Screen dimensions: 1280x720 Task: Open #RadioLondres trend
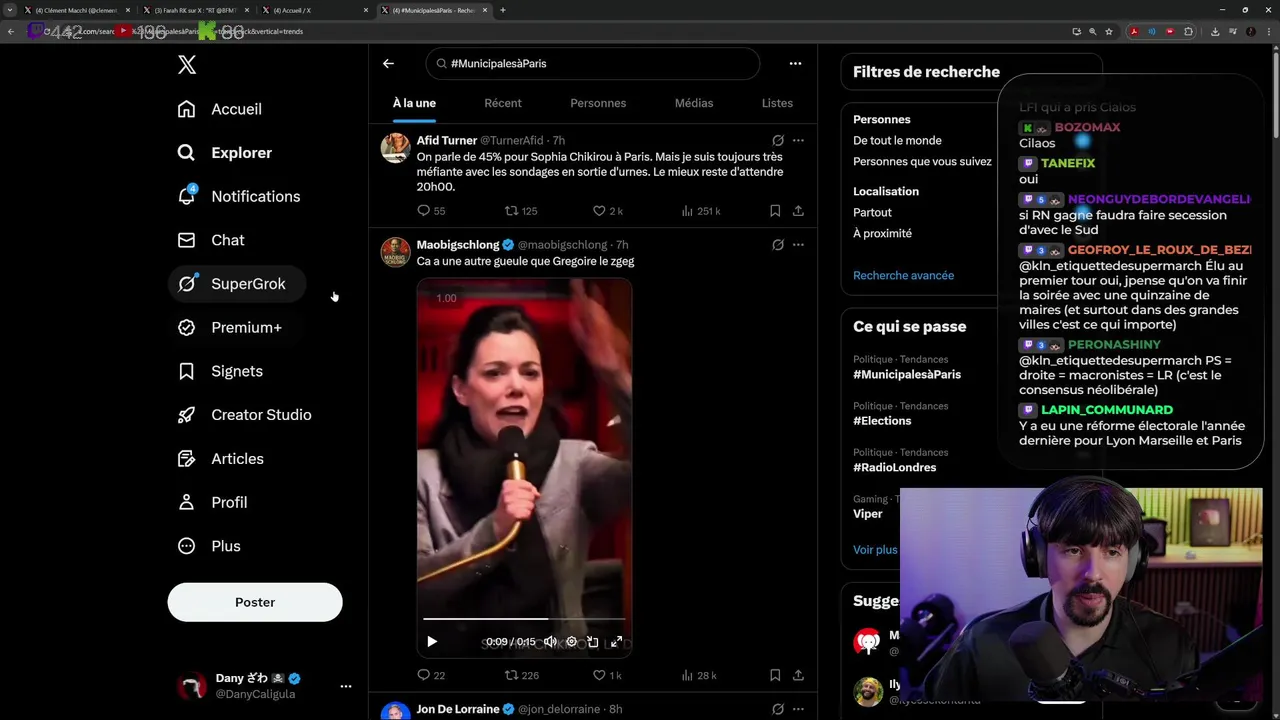895,467
